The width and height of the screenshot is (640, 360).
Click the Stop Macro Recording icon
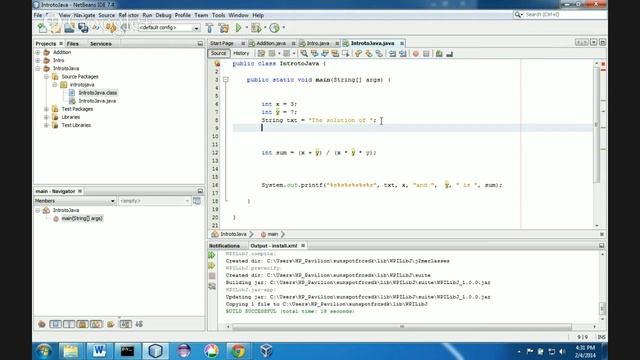tap(426, 53)
